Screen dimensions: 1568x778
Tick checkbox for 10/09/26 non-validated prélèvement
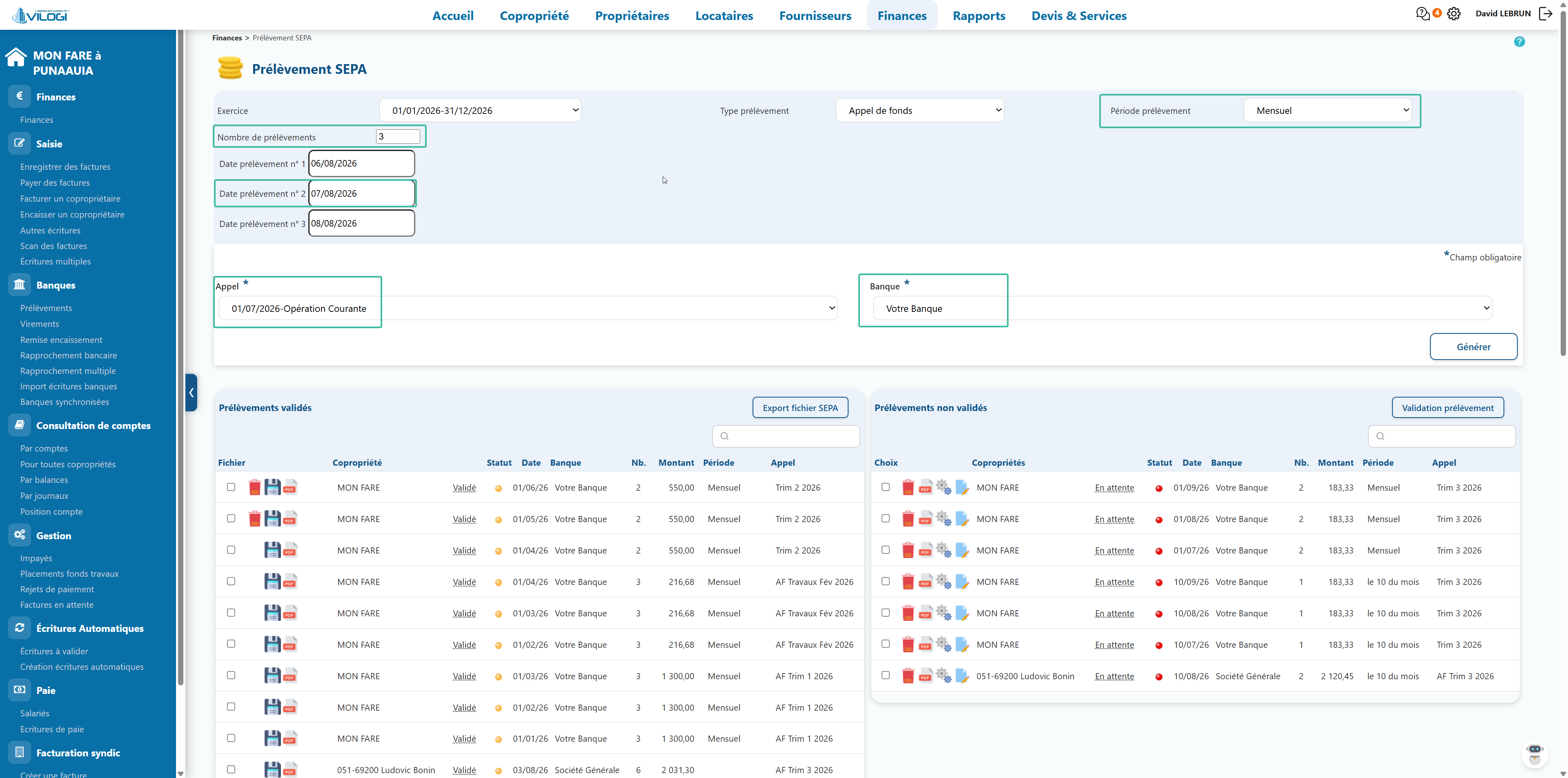pos(886,581)
